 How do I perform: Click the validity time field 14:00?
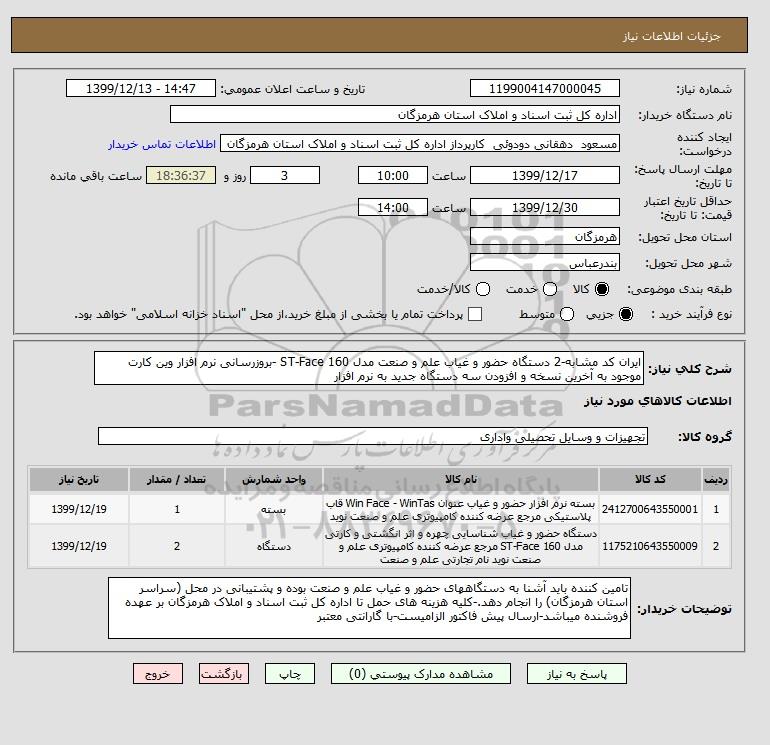[393, 207]
